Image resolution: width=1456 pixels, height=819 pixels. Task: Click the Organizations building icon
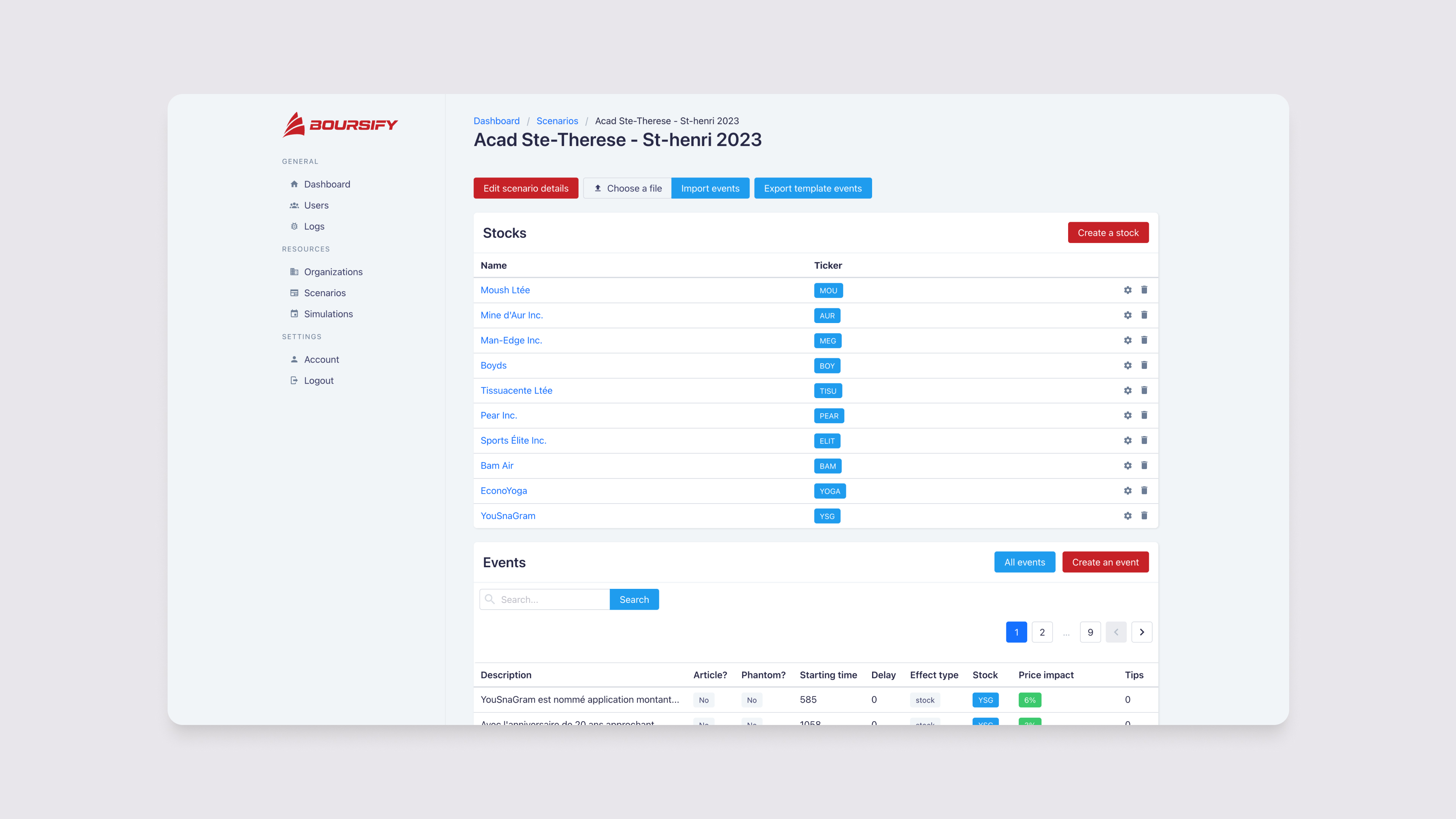click(294, 271)
